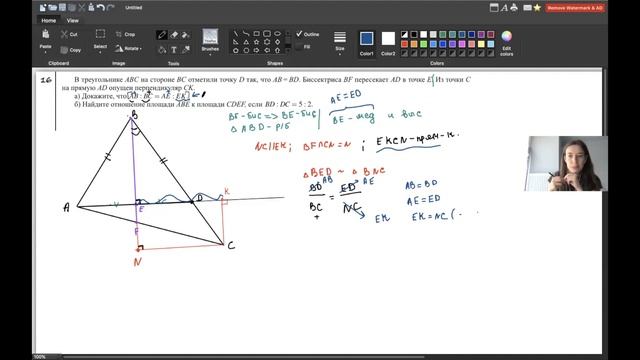Activate the Text tool
640x360 pixels.
coord(174,50)
